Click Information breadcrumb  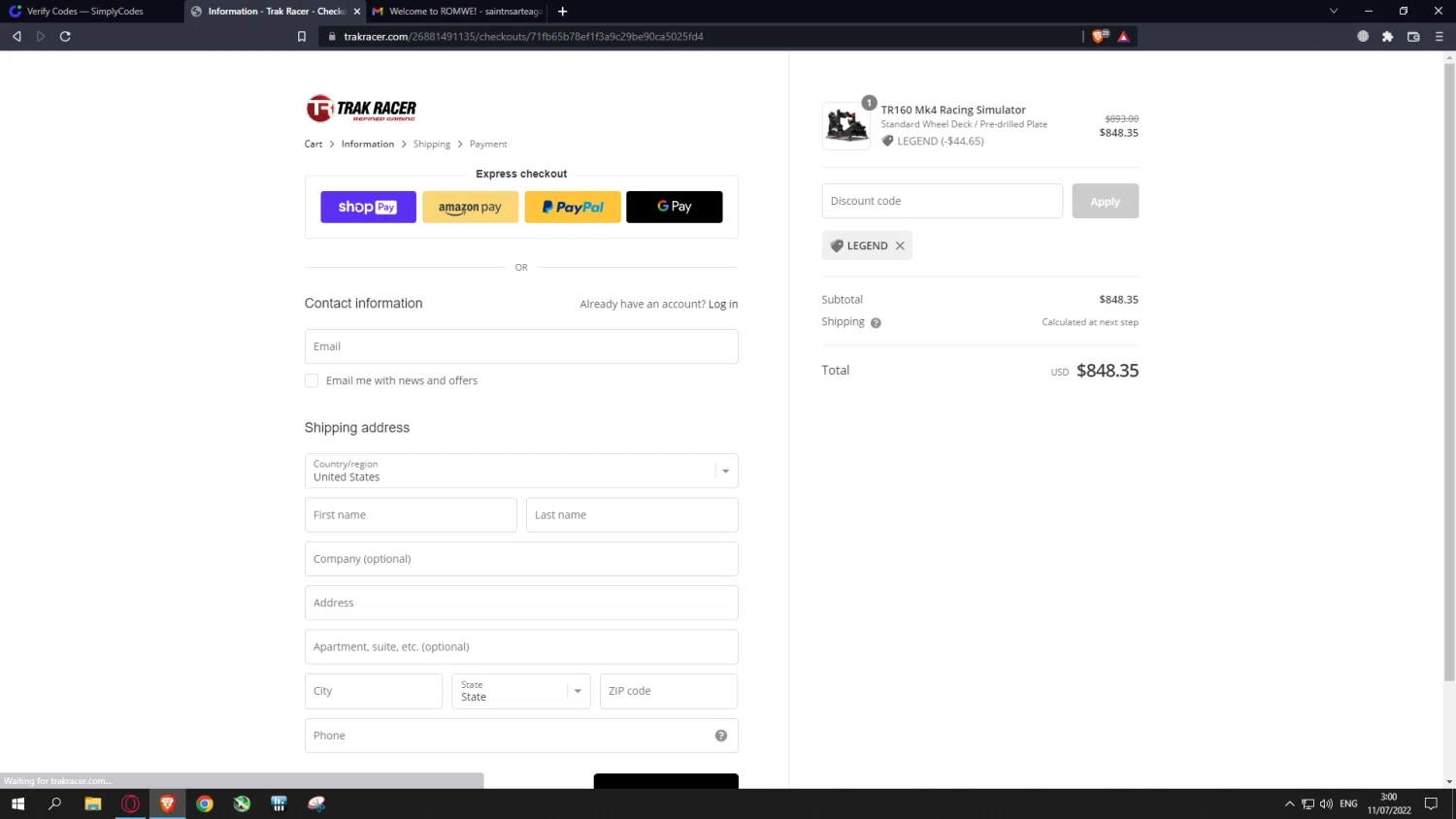368,144
